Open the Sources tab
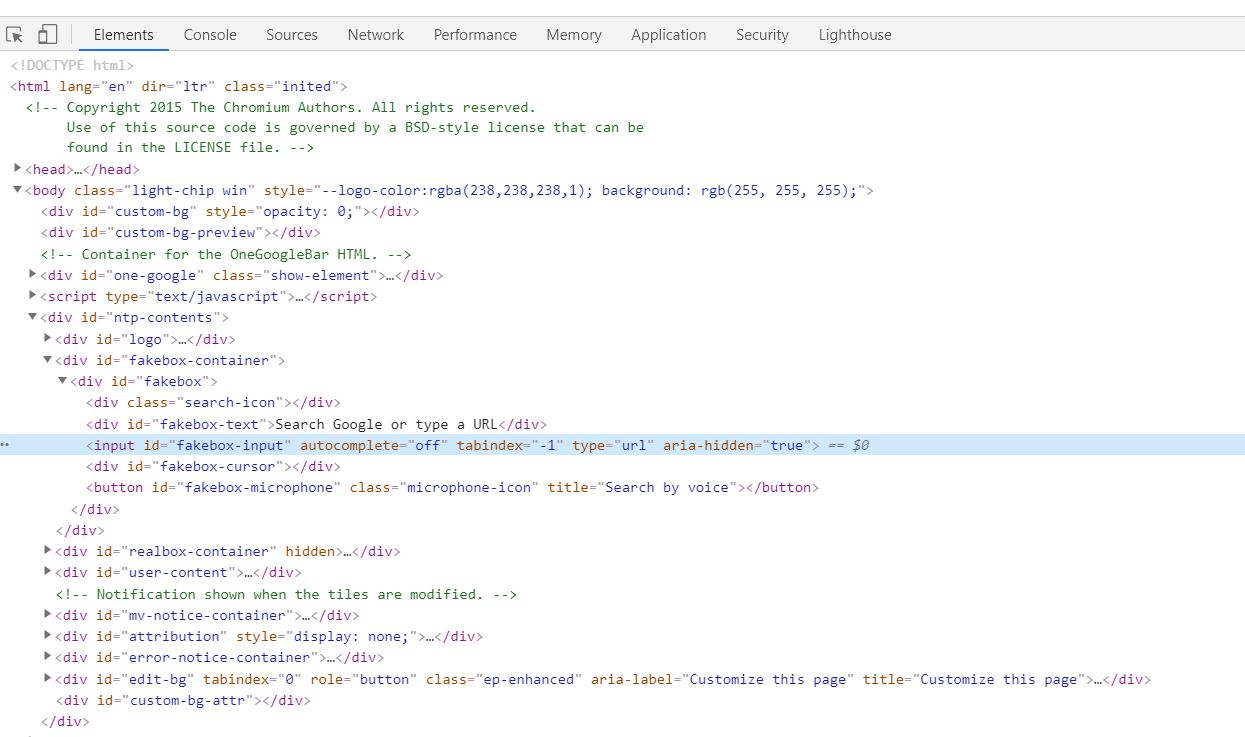The image size is (1245, 737). coord(292,35)
